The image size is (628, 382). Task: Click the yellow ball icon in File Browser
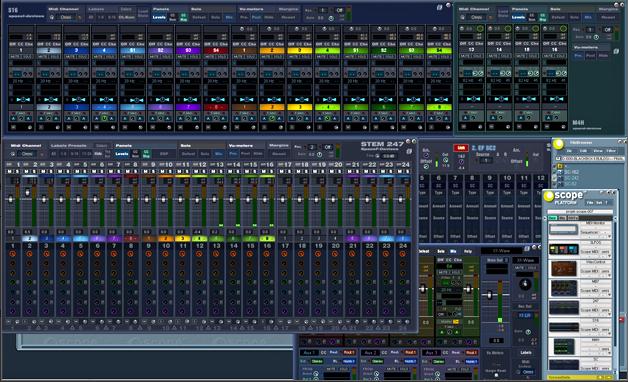[558, 144]
